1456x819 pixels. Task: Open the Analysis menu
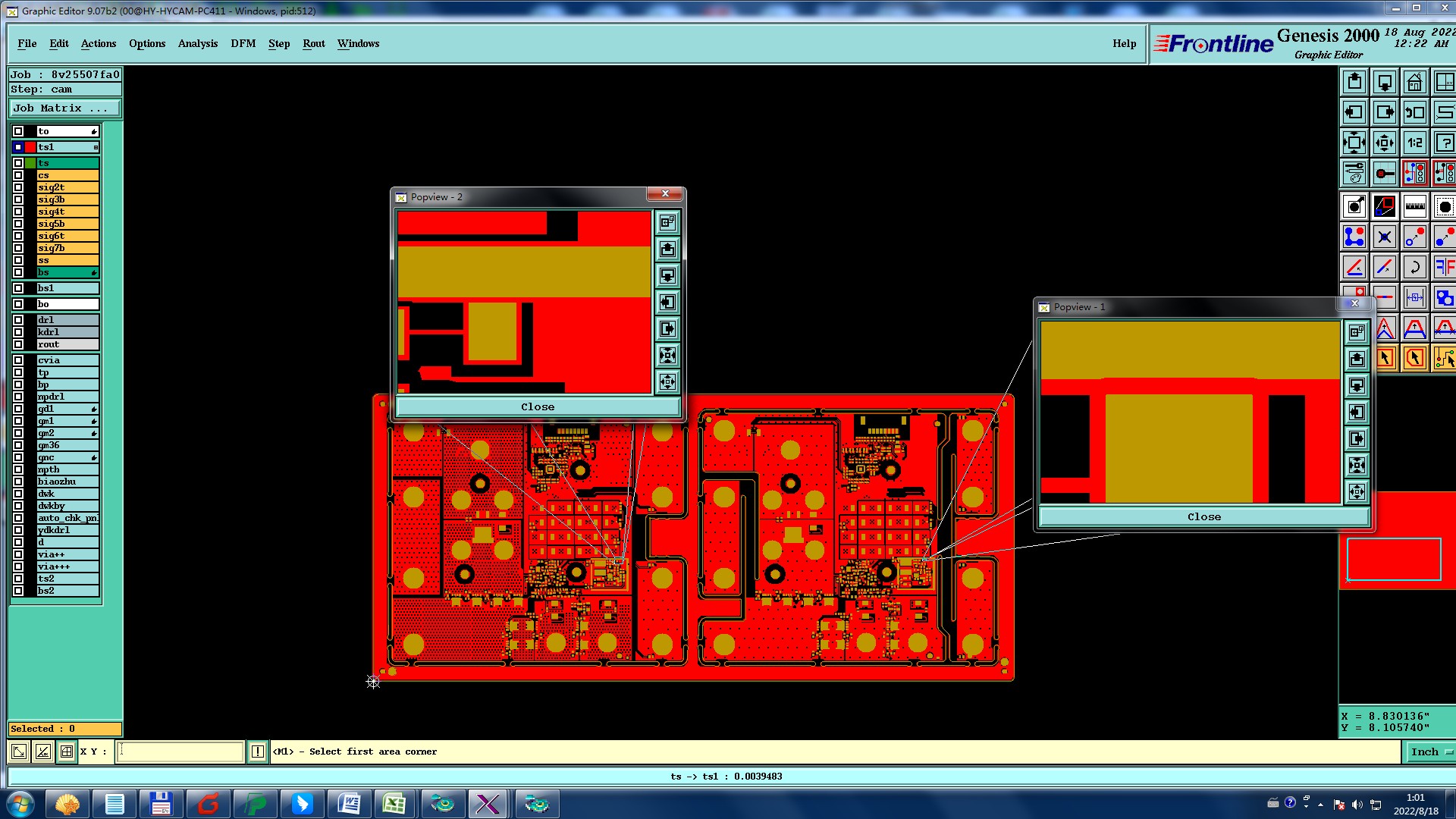(197, 43)
